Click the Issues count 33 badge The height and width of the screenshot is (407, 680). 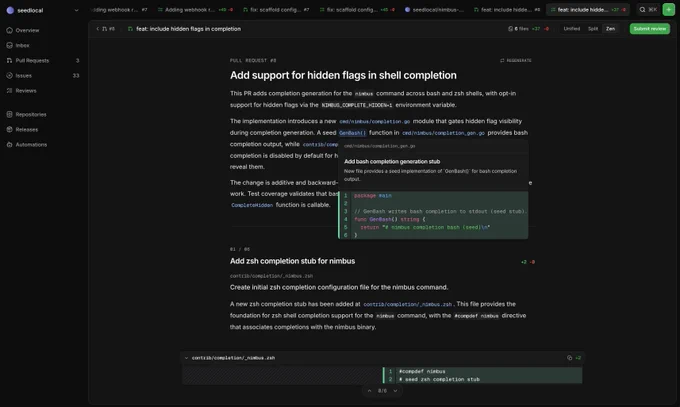pos(76,75)
